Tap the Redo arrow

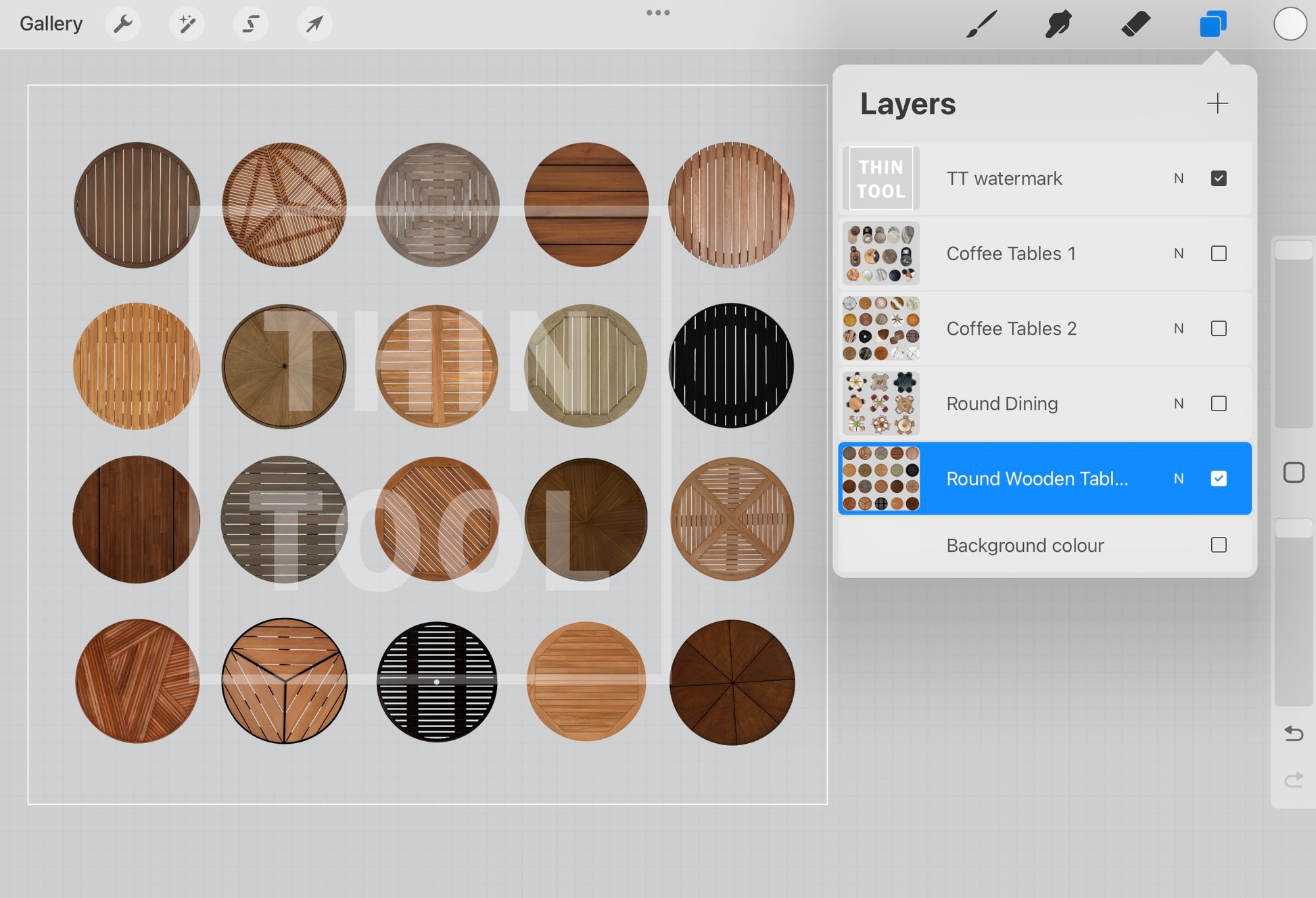tap(1293, 780)
